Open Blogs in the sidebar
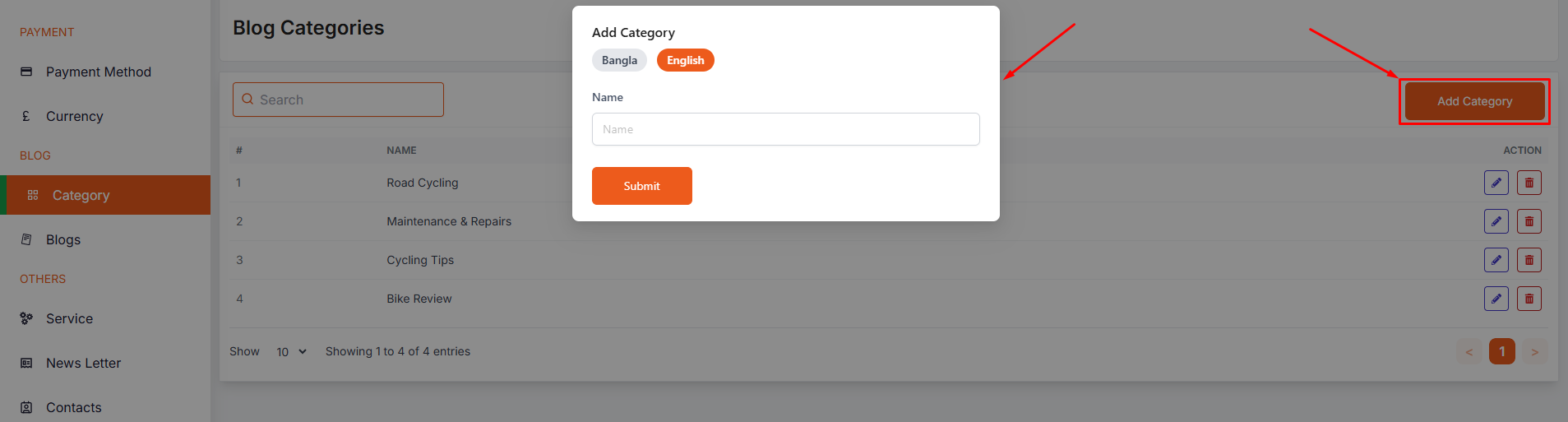 63,239
